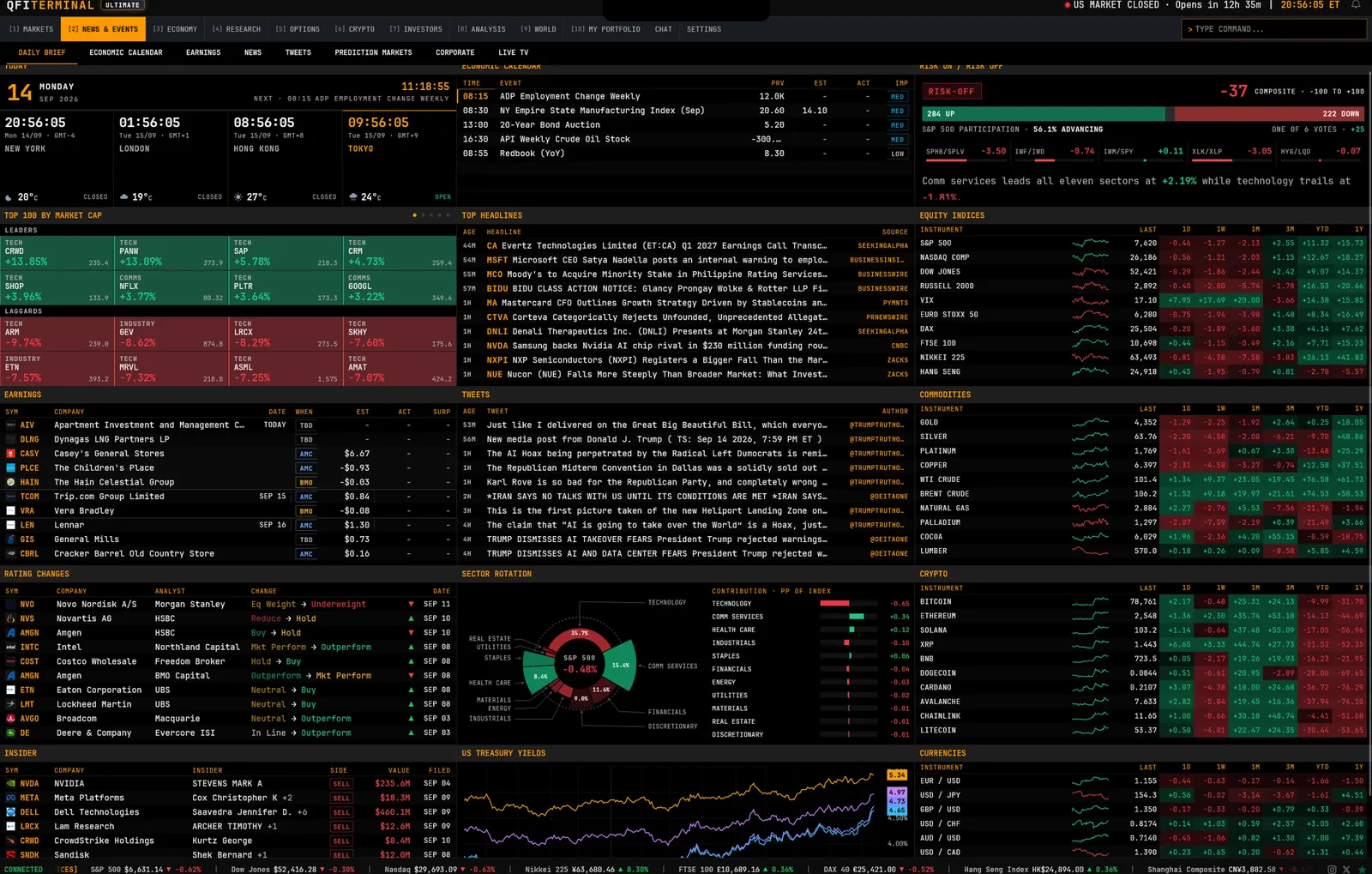This screenshot has height=874, width=1372.
Task: Click the advancing/declining participation bar
Action: pyautogui.click(x=1143, y=113)
